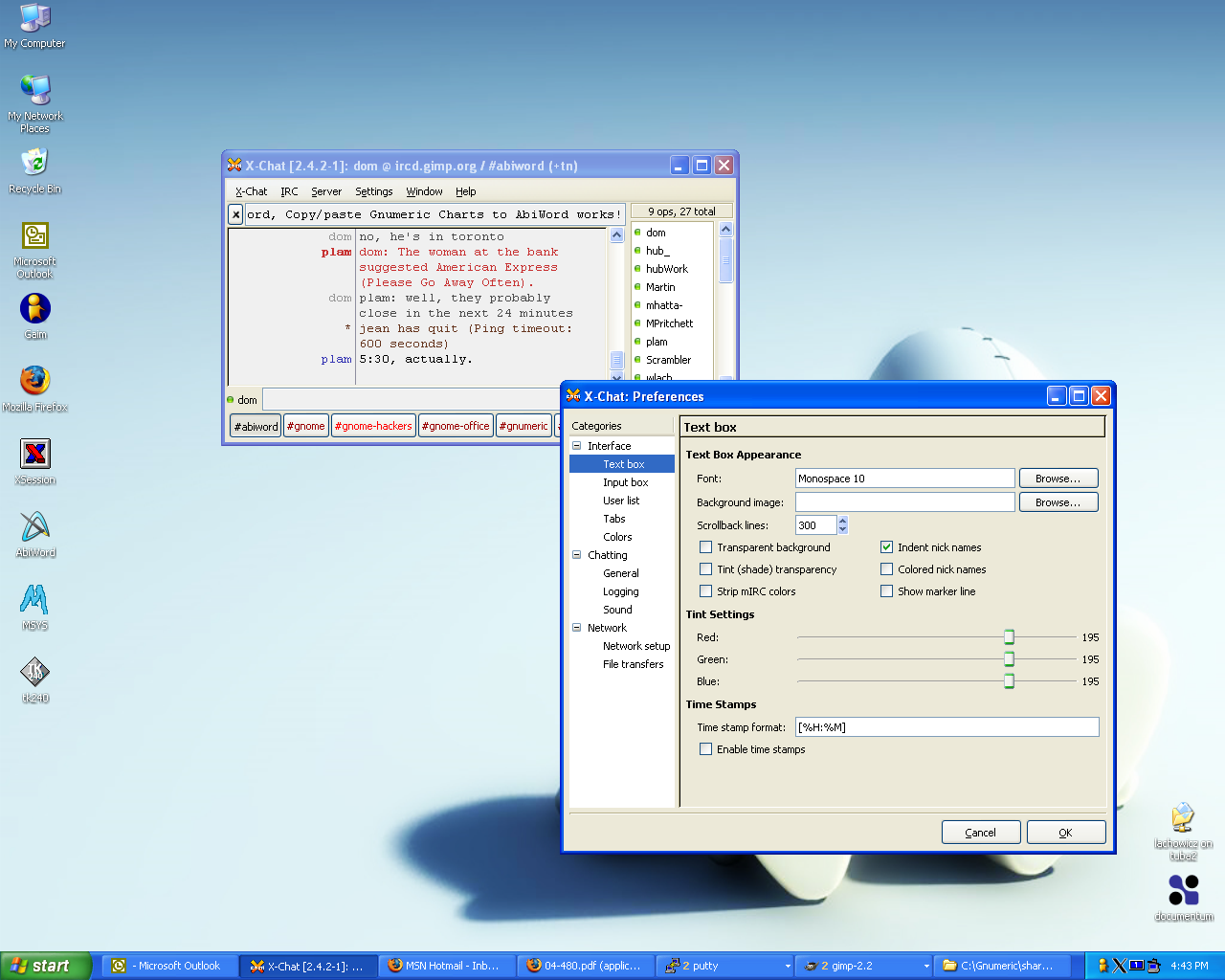Viewport: 1225px width, 980px height.
Task: Uncheck Indent nick names
Action: 887,547
